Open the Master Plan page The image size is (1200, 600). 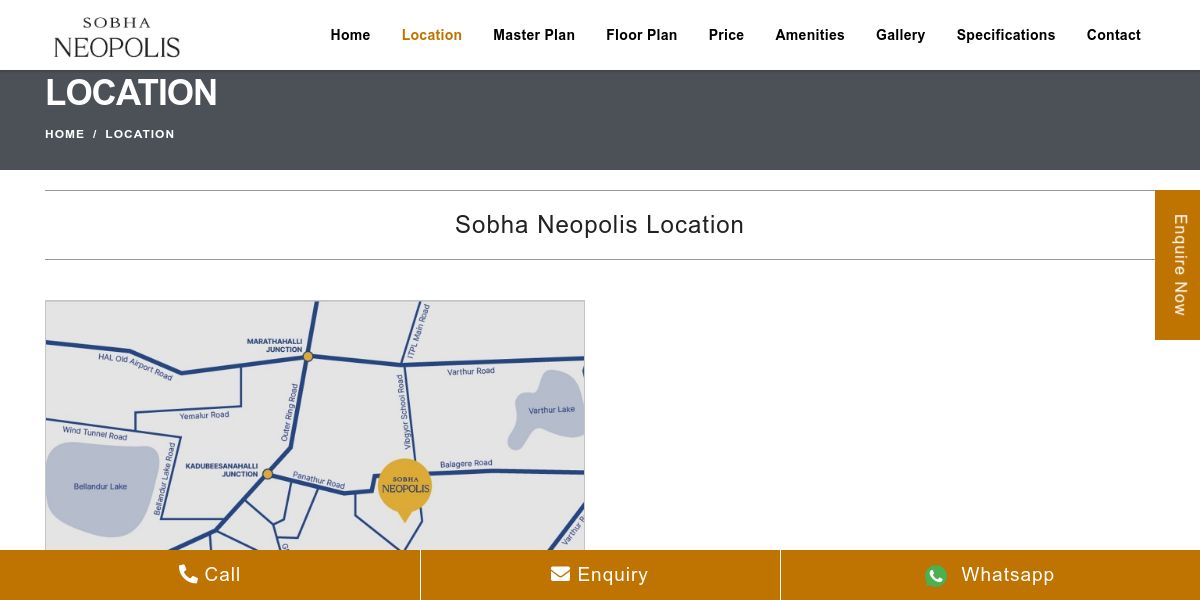pyautogui.click(x=534, y=35)
